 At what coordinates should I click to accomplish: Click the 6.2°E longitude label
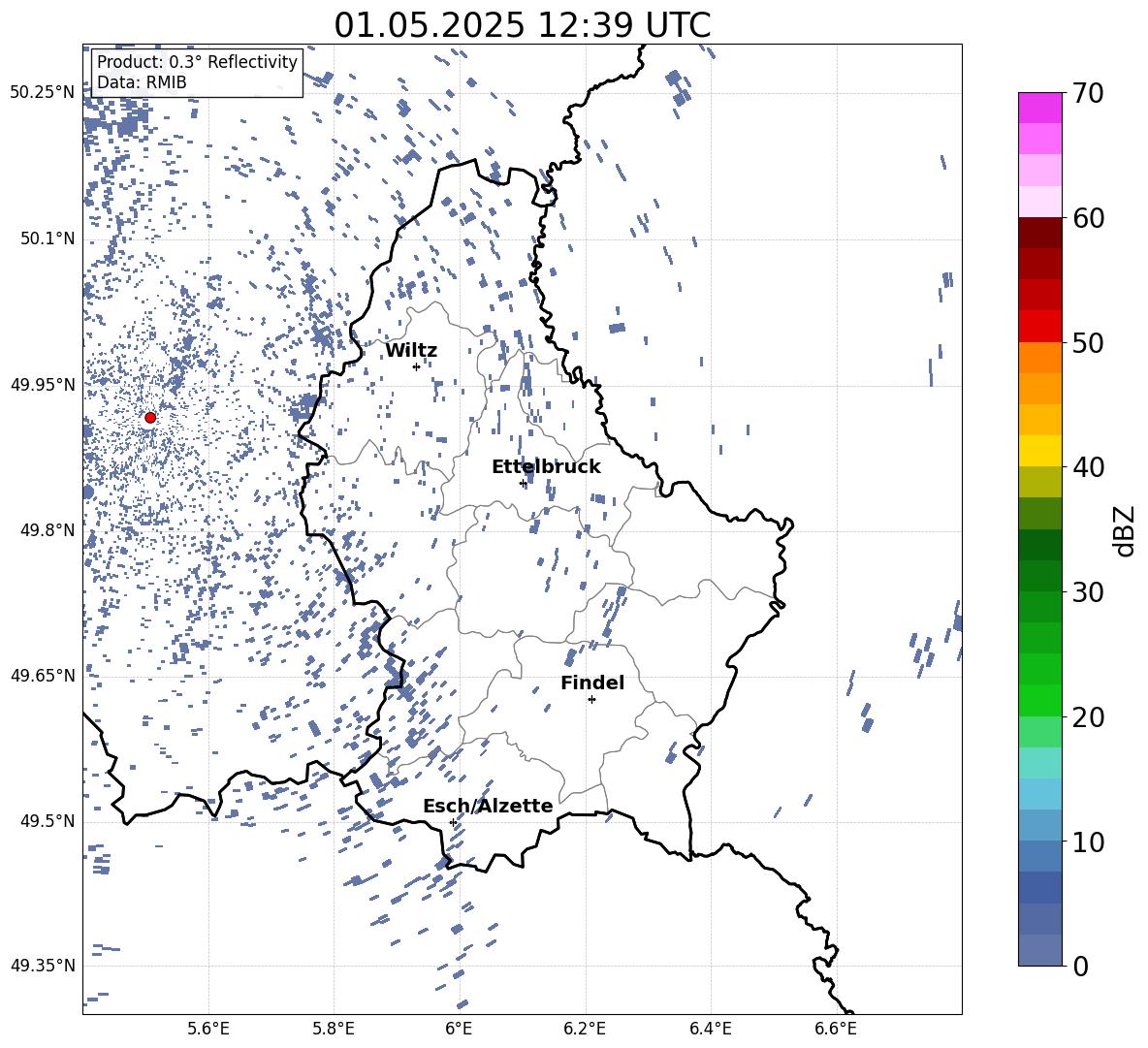click(585, 1029)
